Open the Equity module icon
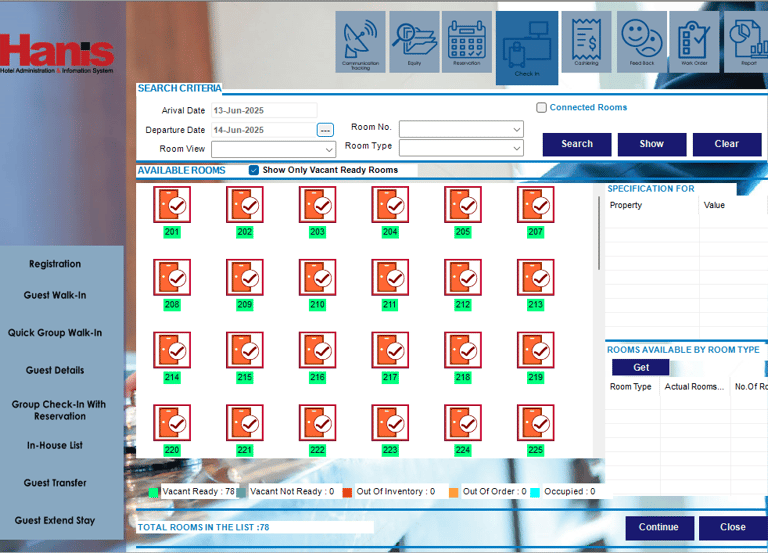This screenshot has height=553, width=768. [x=414, y=42]
